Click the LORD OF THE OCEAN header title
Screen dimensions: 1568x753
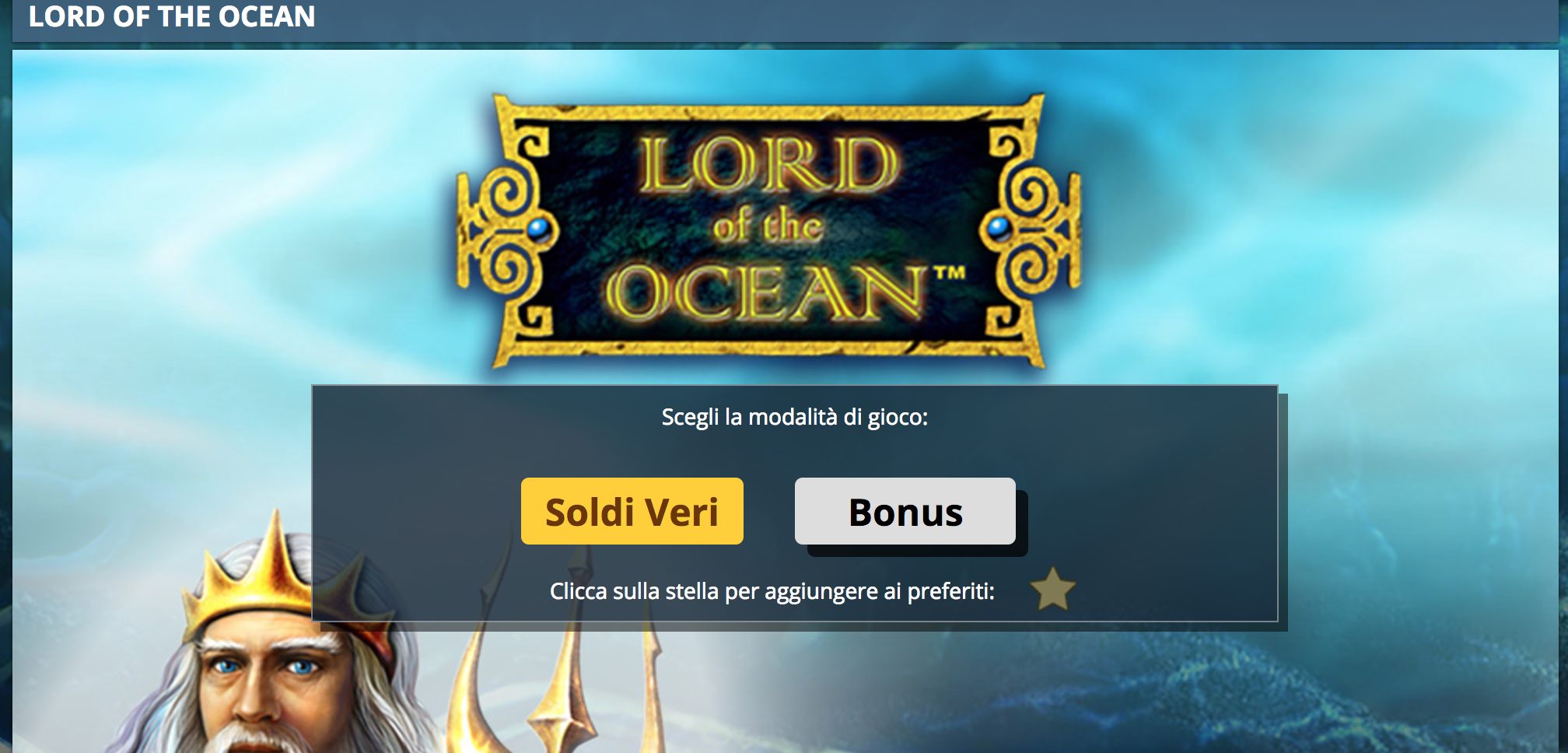pos(172,16)
